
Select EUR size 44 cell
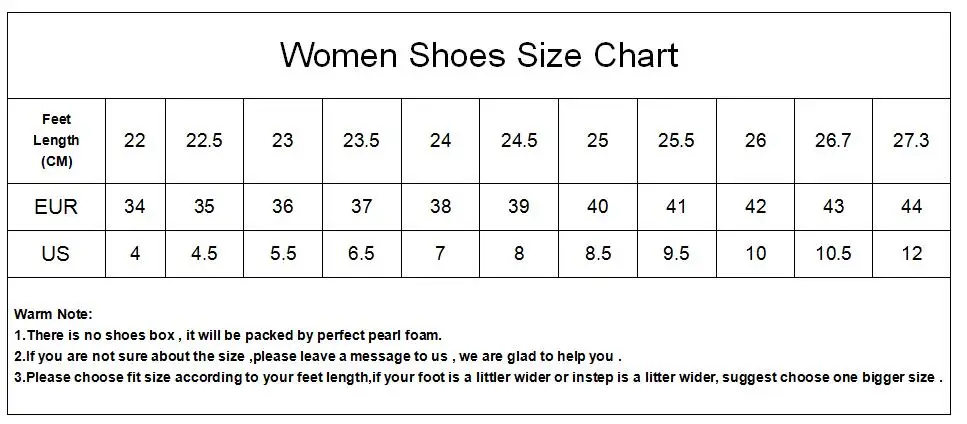(x=911, y=206)
